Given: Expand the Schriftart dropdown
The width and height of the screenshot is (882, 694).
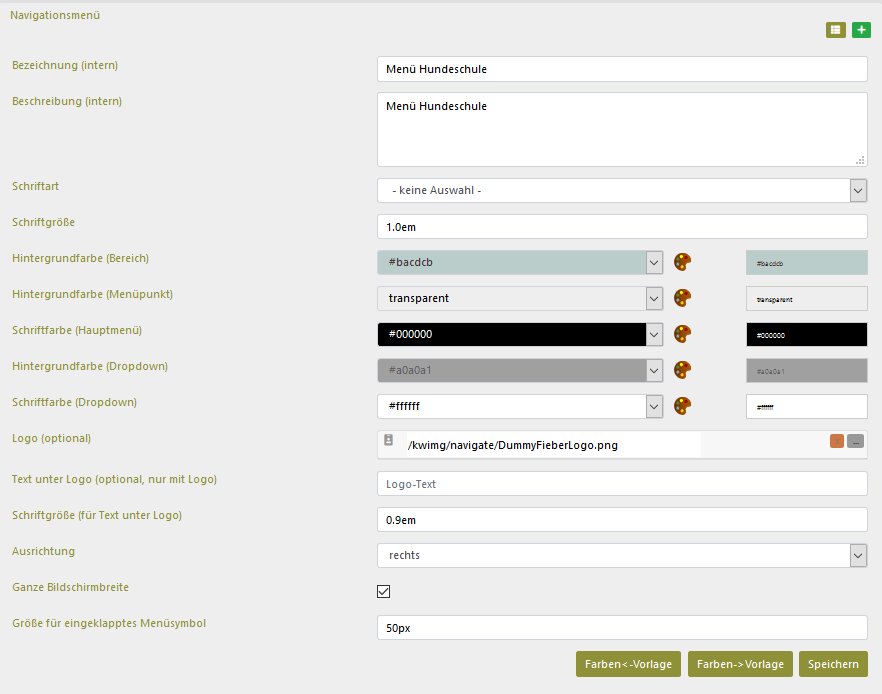Looking at the screenshot, I should 857,190.
